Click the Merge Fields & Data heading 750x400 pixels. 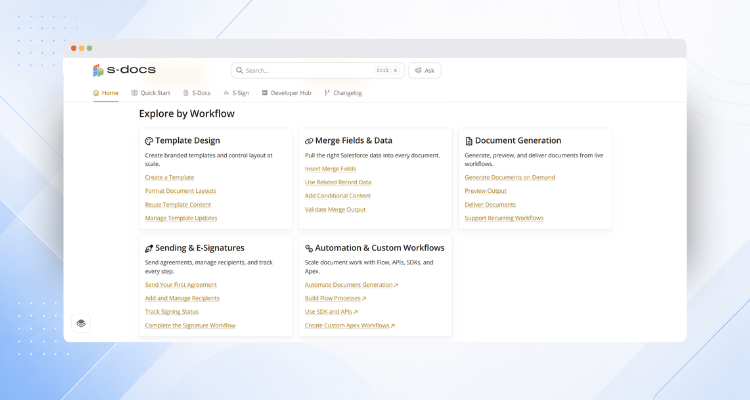tap(353, 141)
